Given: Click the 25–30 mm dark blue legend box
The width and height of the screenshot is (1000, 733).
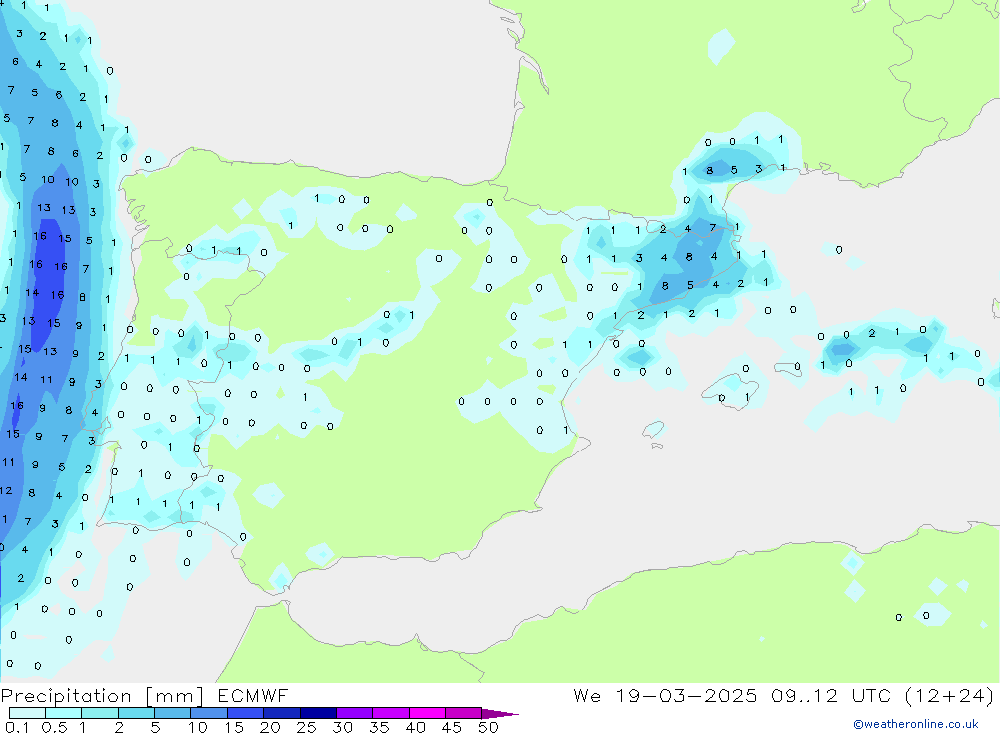Looking at the screenshot, I should (x=318, y=713).
